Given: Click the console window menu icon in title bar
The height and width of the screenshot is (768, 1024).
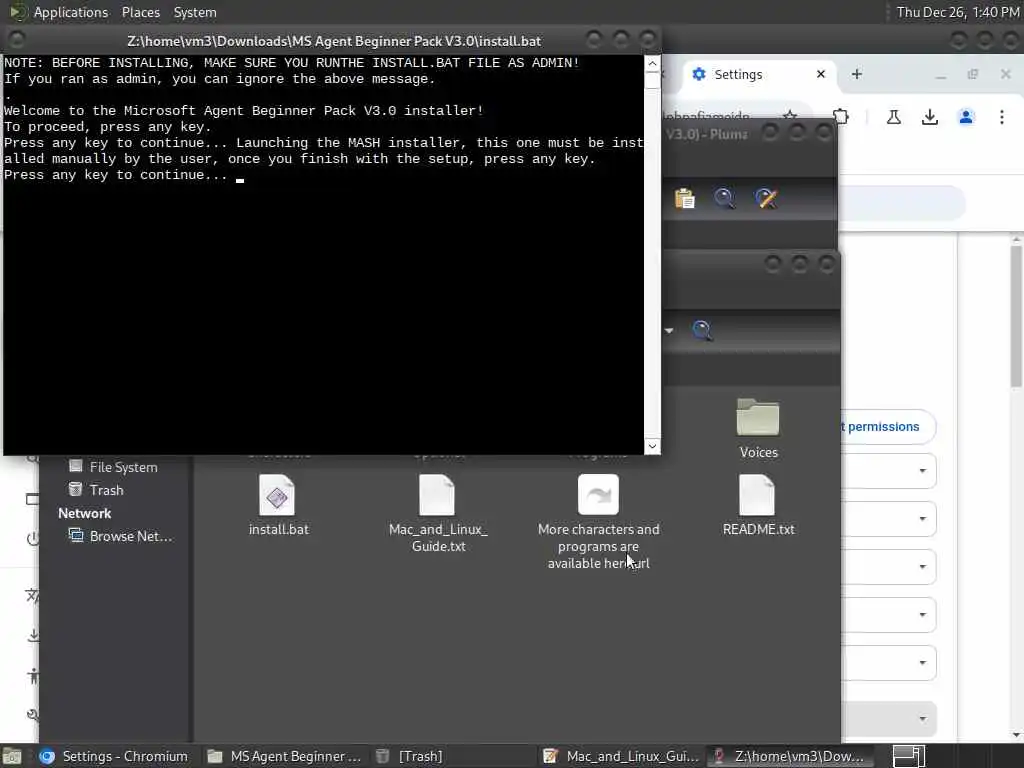Looking at the screenshot, I should [17, 40].
